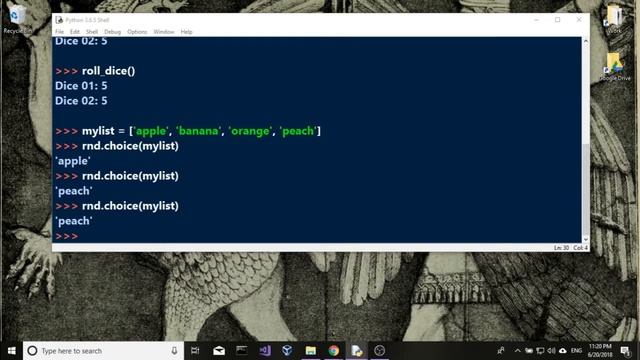Click the Ln: 30 status indicator

click(x=561, y=248)
